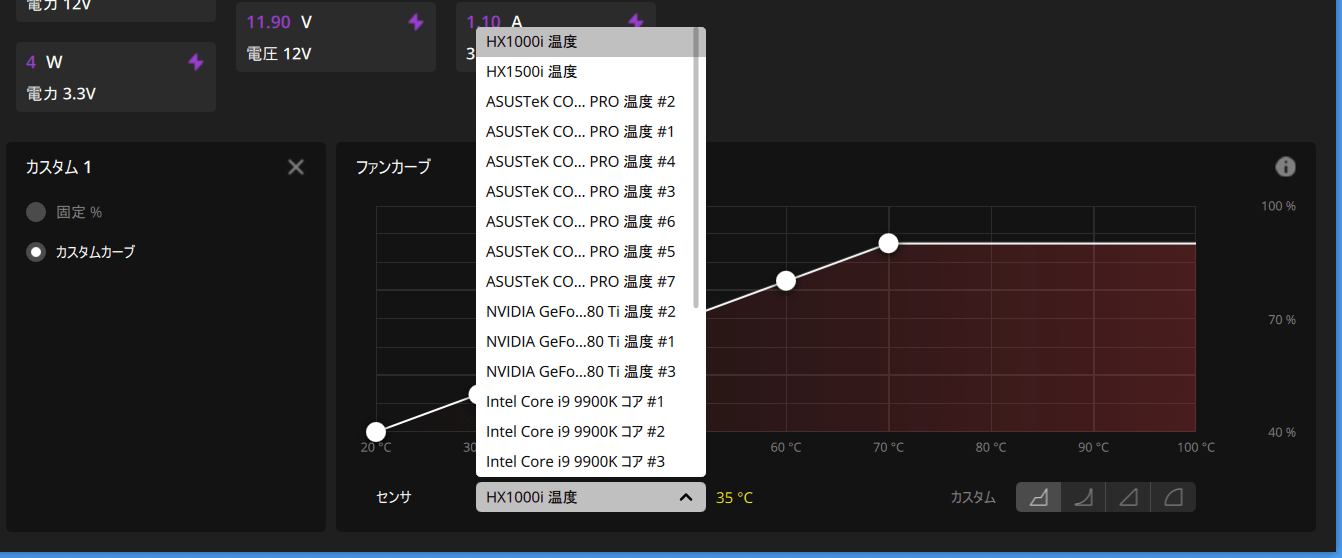Click the カスタム 1 title text

(59, 167)
